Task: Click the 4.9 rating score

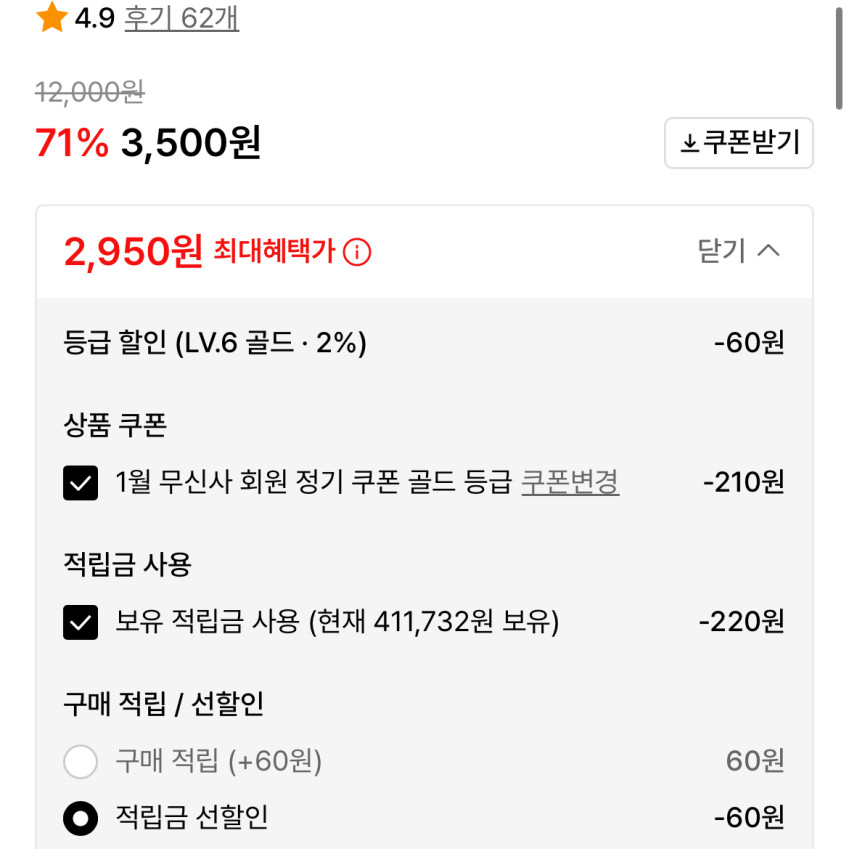Action: pyautogui.click(x=95, y=18)
